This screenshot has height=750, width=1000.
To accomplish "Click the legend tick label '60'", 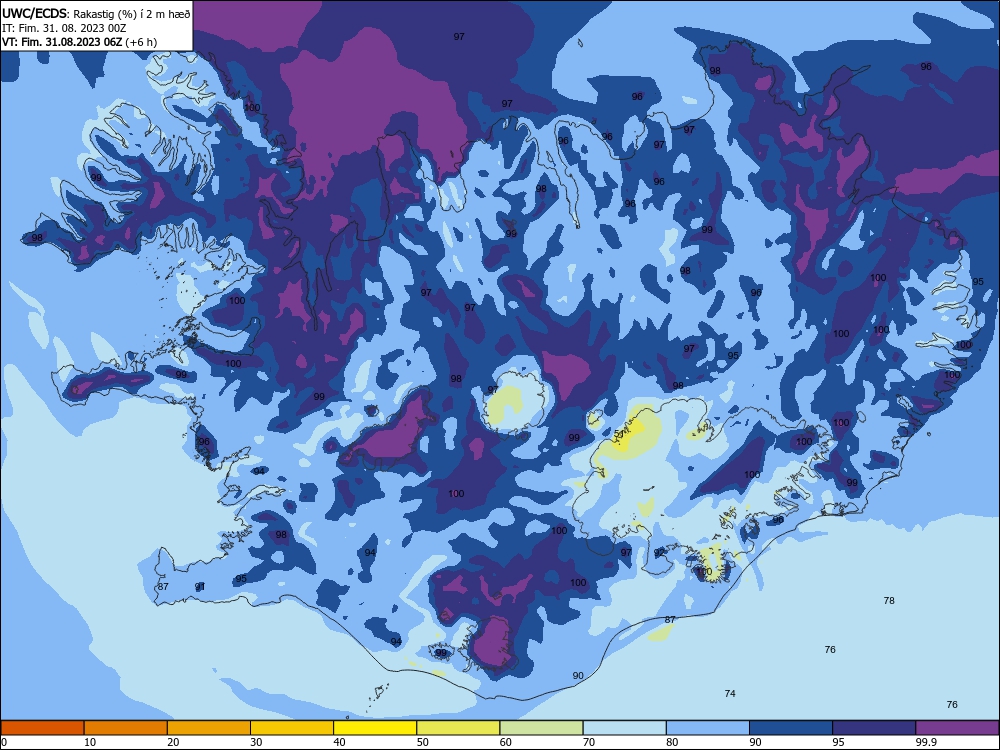I will coord(506,742).
